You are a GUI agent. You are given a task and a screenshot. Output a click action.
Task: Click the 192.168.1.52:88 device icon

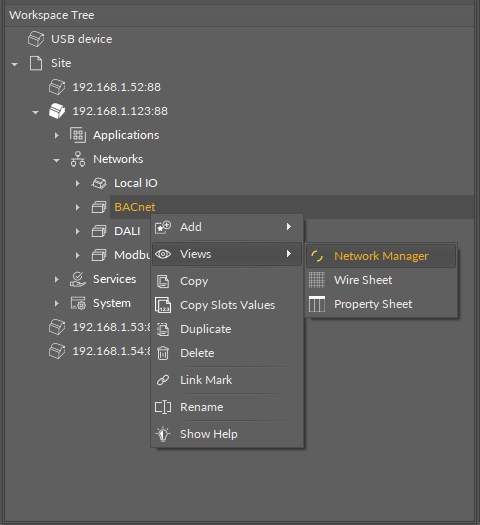coord(57,87)
